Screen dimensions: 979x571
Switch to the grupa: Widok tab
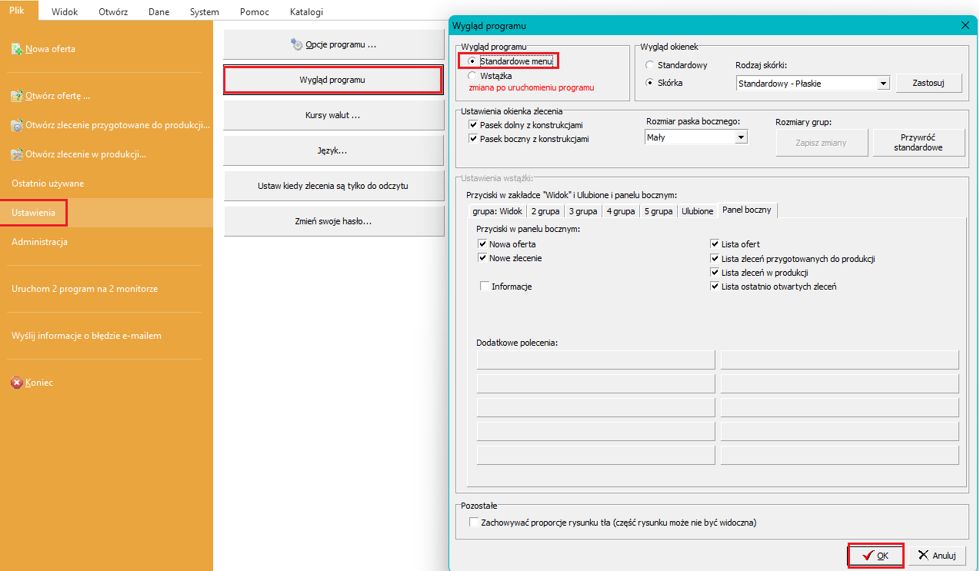[497, 211]
